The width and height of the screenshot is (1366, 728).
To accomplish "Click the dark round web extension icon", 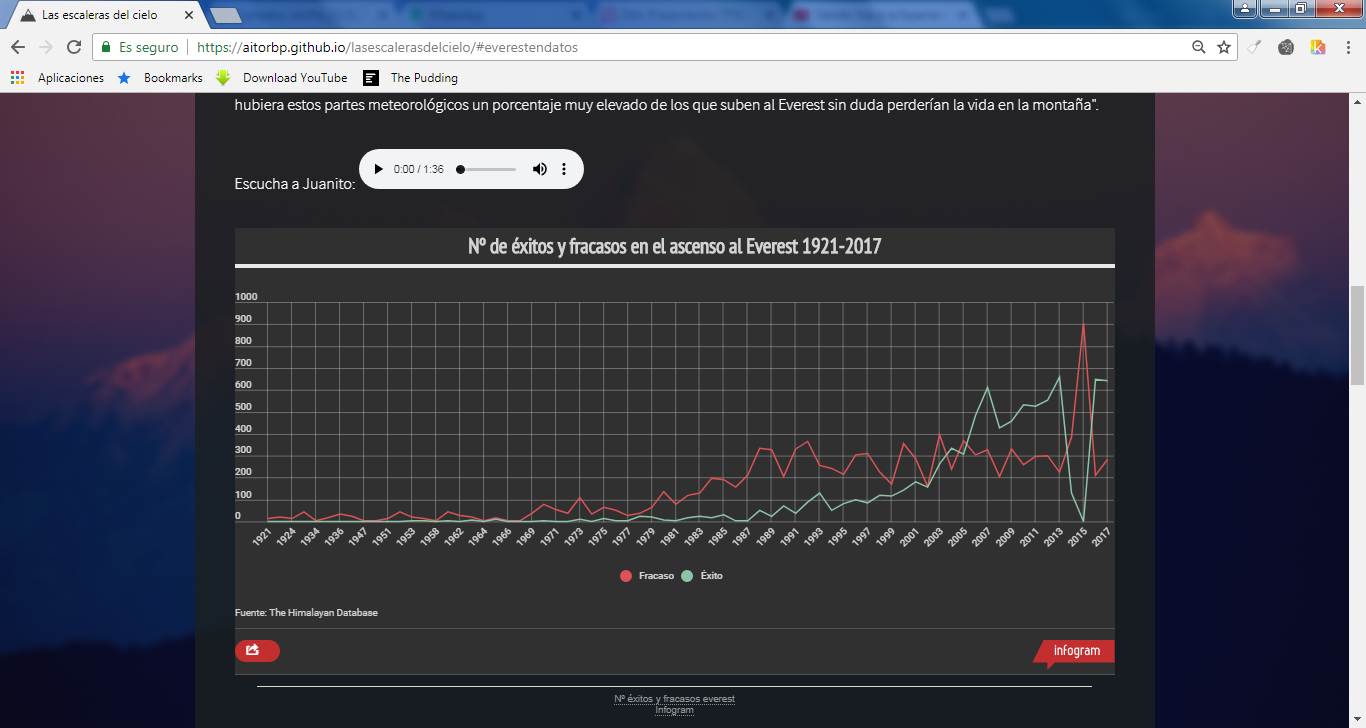I will point(1286,47).
